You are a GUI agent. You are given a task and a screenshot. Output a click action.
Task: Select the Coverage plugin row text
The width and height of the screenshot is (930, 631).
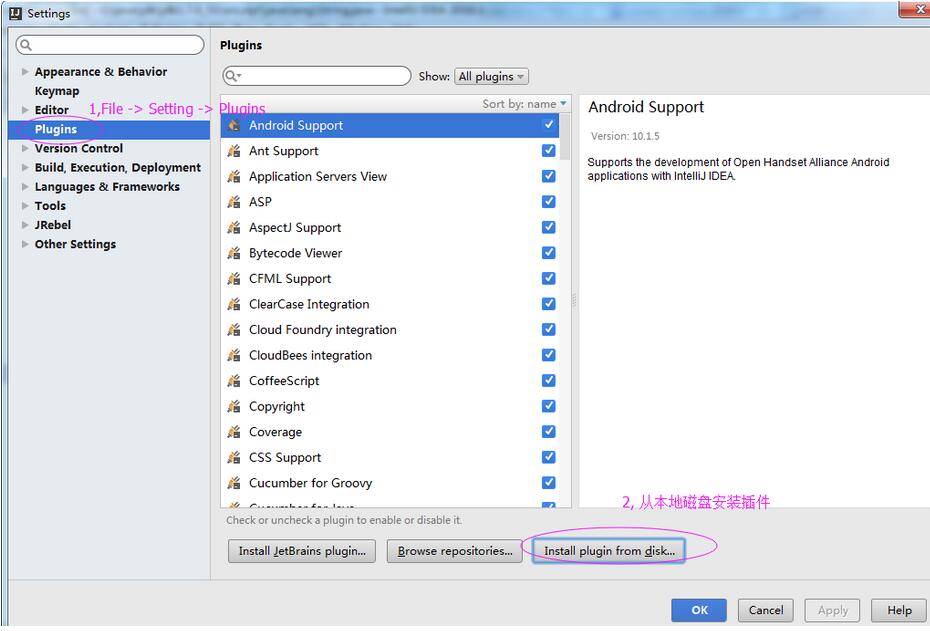[275, 432]
